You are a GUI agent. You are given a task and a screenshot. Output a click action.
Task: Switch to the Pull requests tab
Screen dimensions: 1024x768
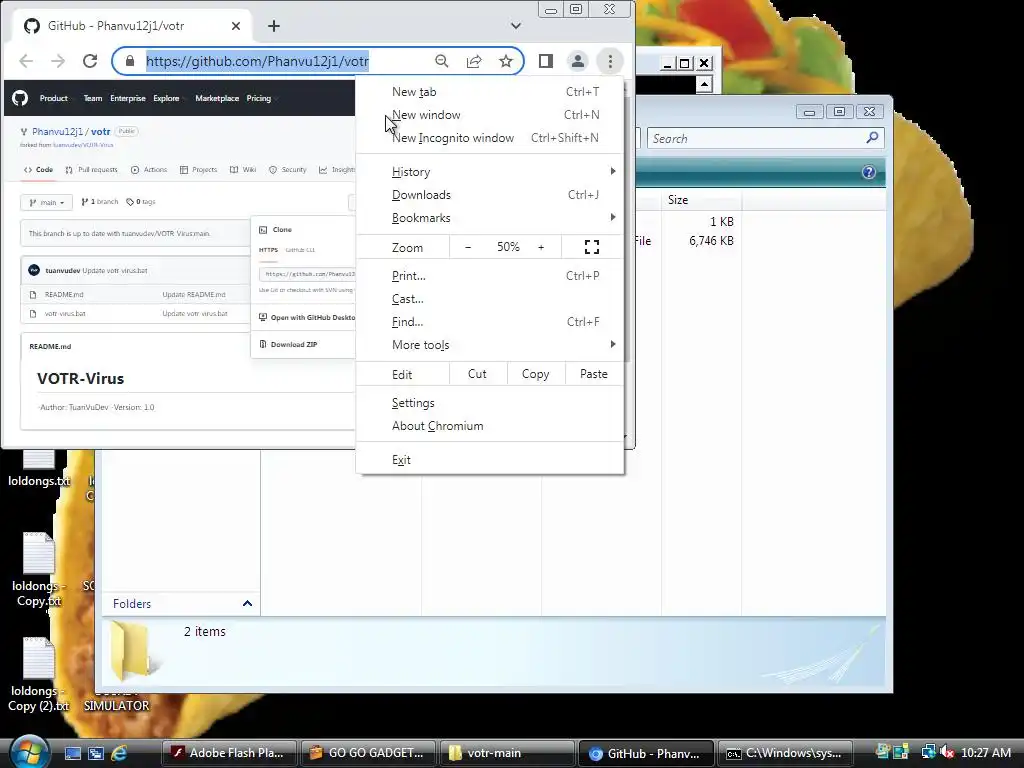91,170
